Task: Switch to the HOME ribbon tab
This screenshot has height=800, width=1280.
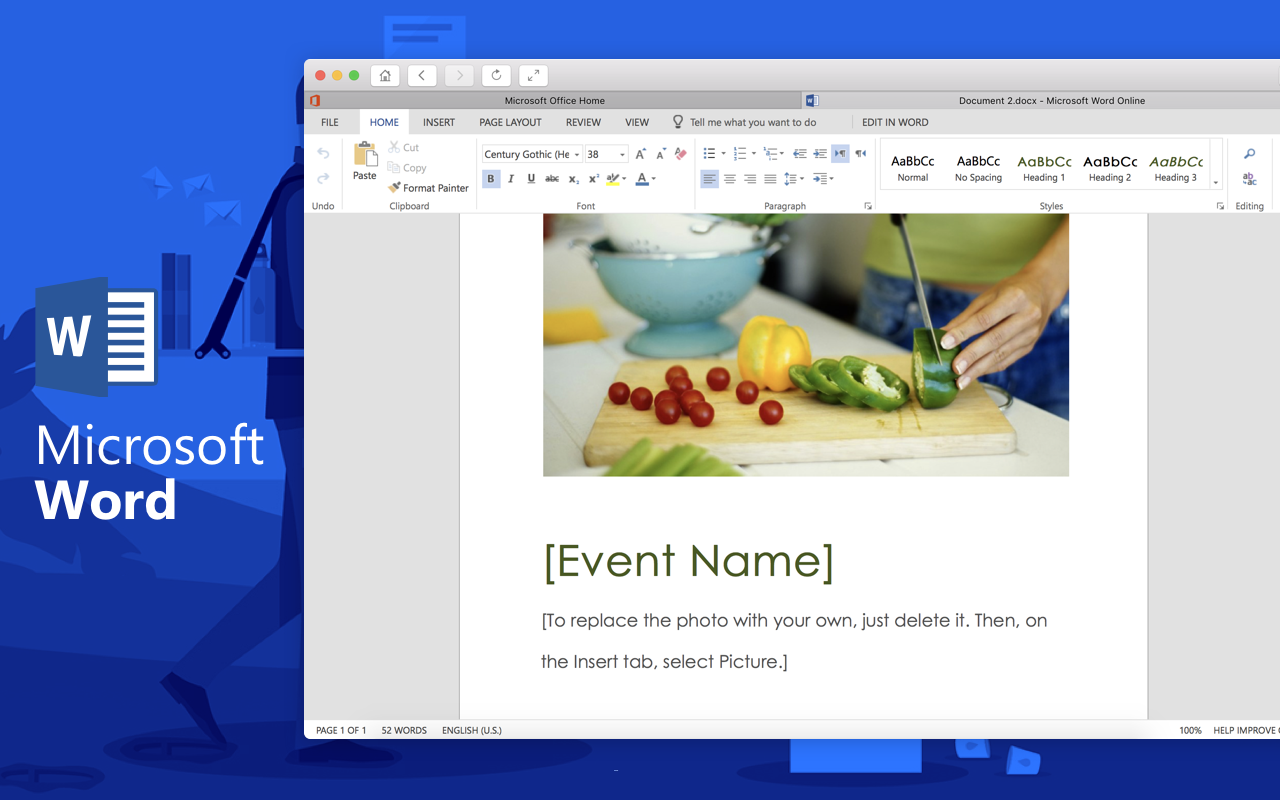Action: pos(384,122)
